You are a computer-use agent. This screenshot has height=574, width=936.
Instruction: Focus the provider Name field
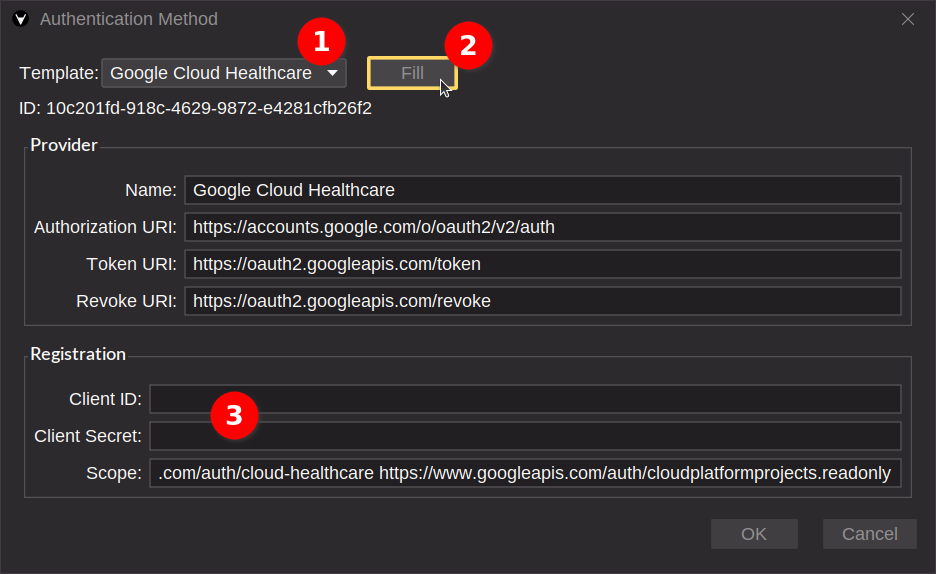click(x=542, y=190)
